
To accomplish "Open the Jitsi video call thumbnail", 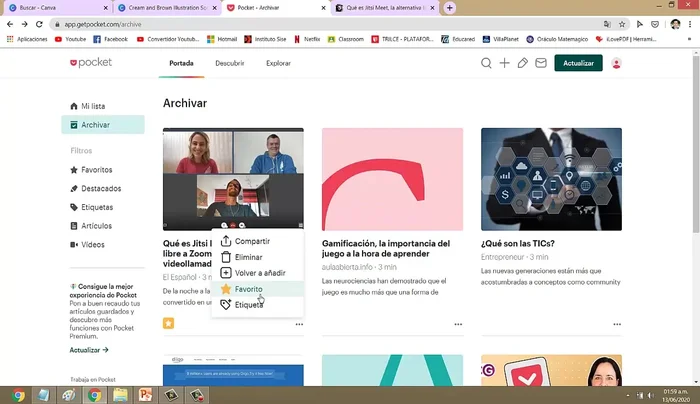I will click(x=233, y=179).
